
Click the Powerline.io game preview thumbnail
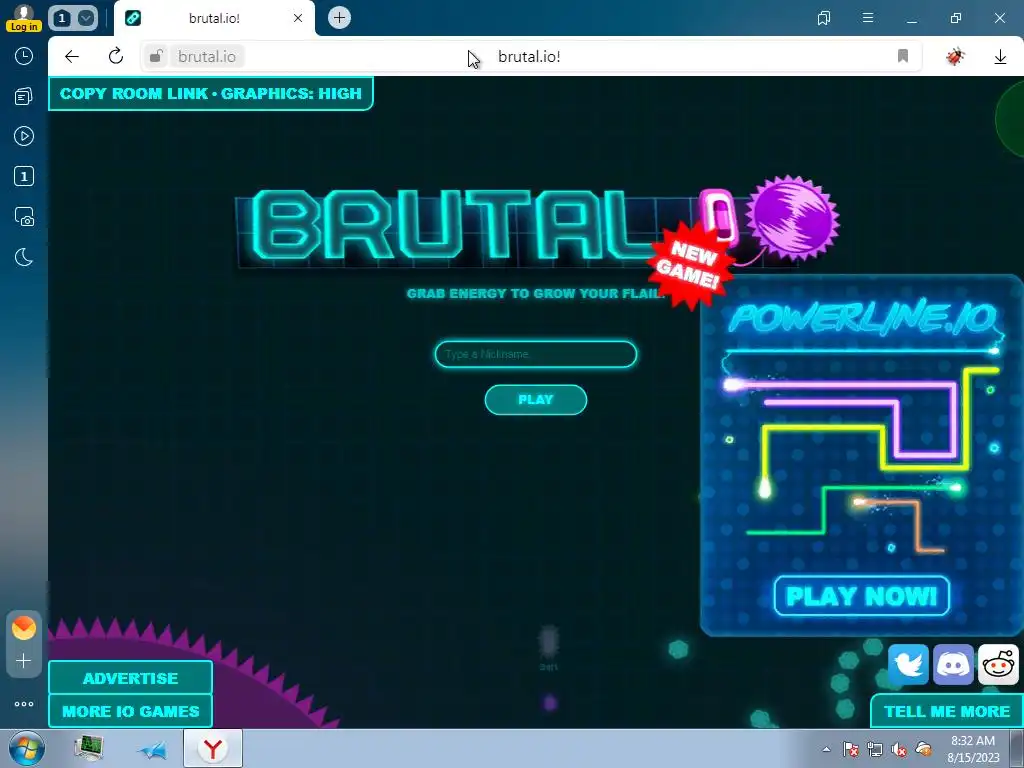tap(862, 457)
